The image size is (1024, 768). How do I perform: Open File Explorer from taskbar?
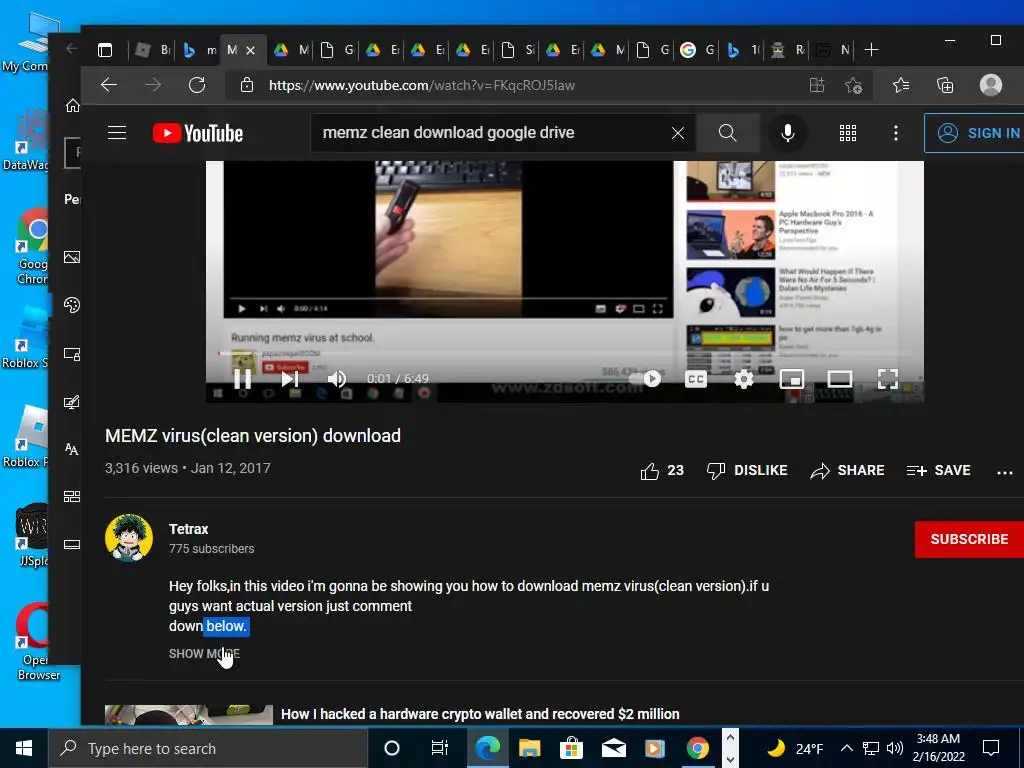[530, 748]
